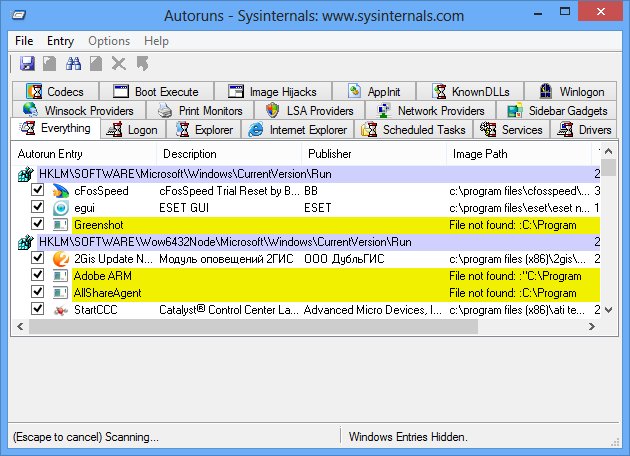Click the Autoruns app icon in the title bar
This screenshot has width=630, height=456.
[18, 15]
